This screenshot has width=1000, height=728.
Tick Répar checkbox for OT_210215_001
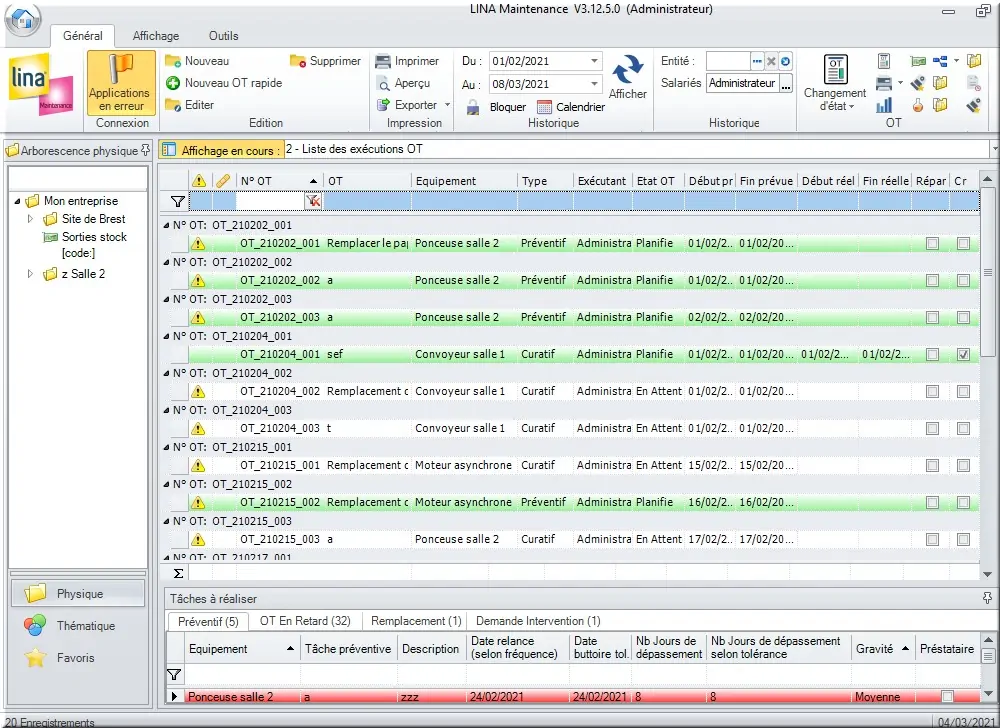click(932, 465)
